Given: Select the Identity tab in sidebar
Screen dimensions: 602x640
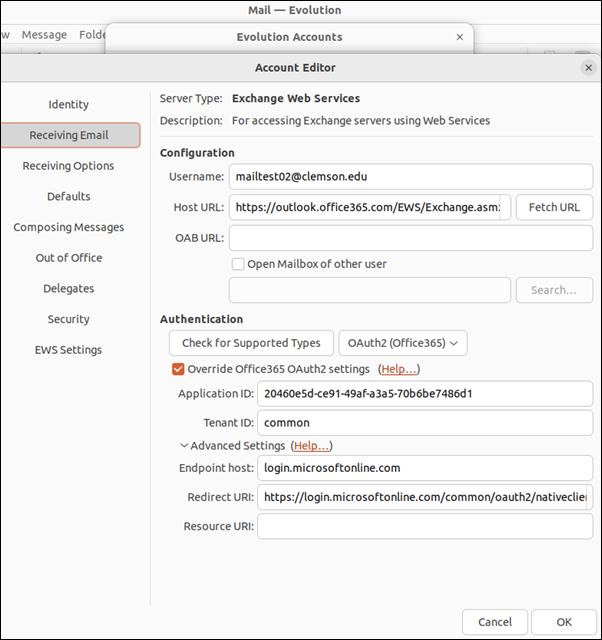Looking at the screenshot, I should click(x=69, y=104).
